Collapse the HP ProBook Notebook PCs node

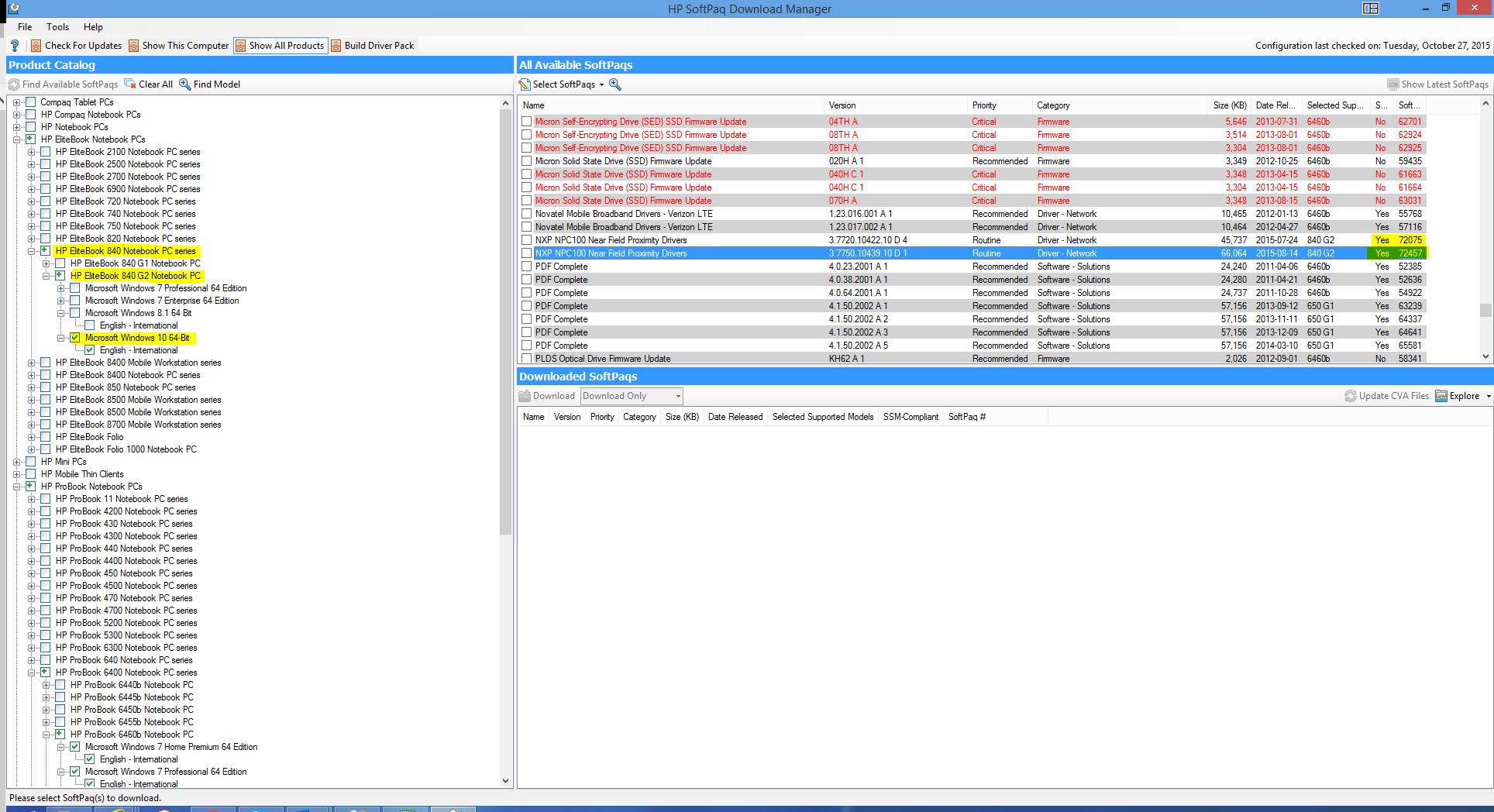click(x=16, y=487)
